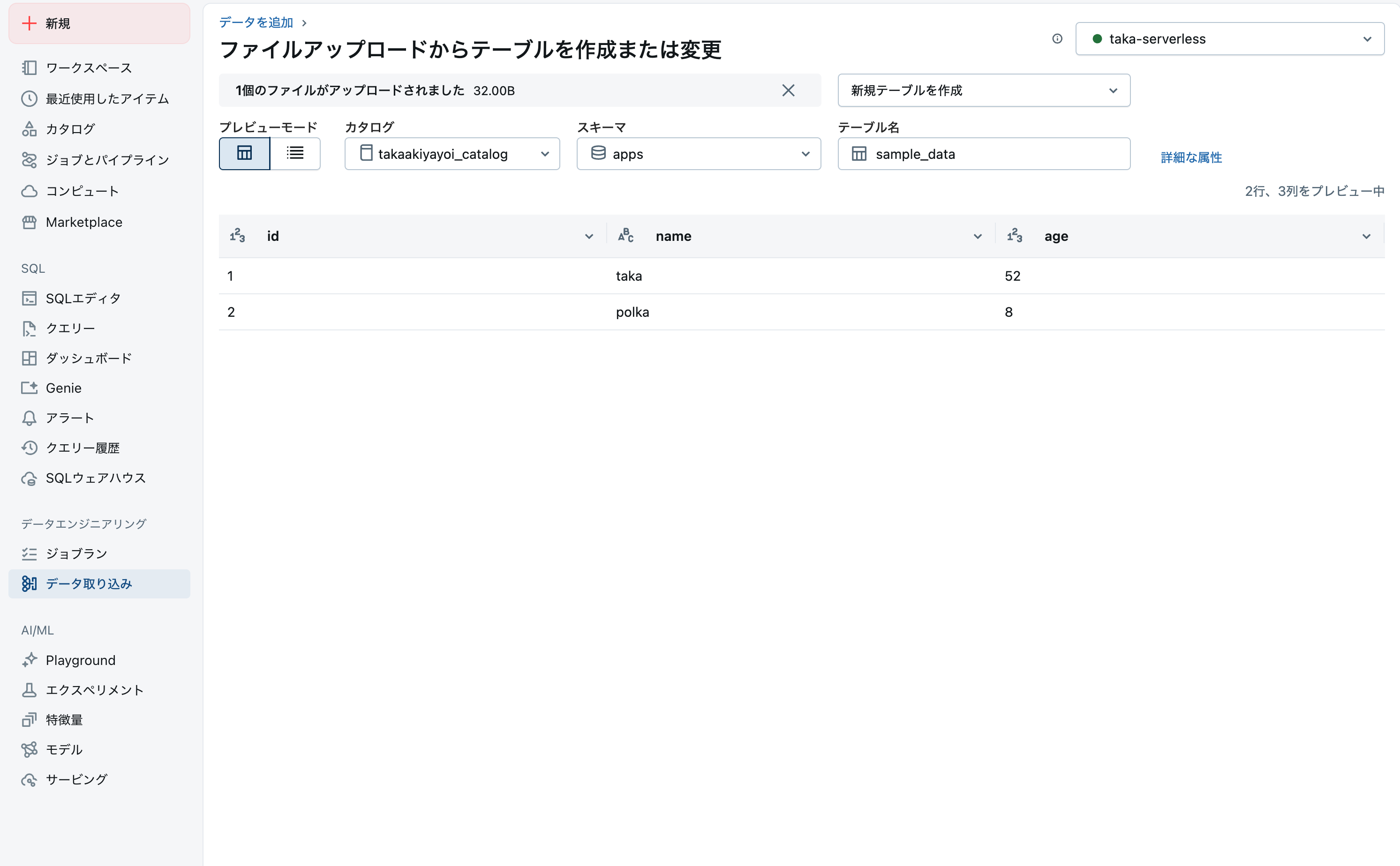Viewport: 1400px width, 866px height.
Task: Open the Marketplace
Action: pyautogui.click(x=83, y=222)
